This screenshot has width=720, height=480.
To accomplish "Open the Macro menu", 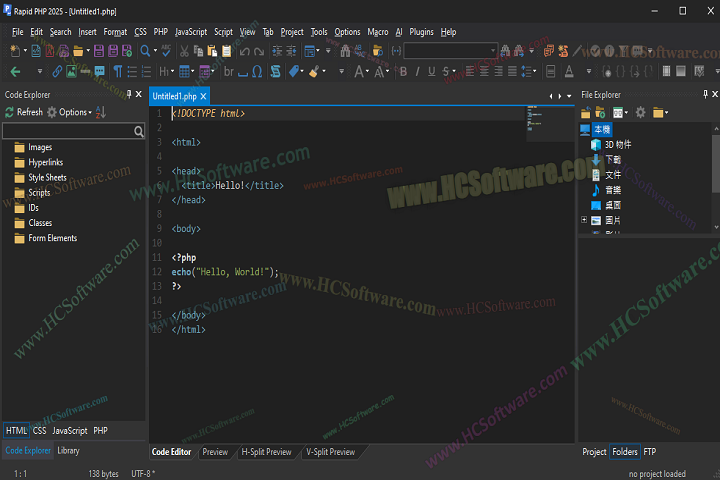I will tap(377, 32).
